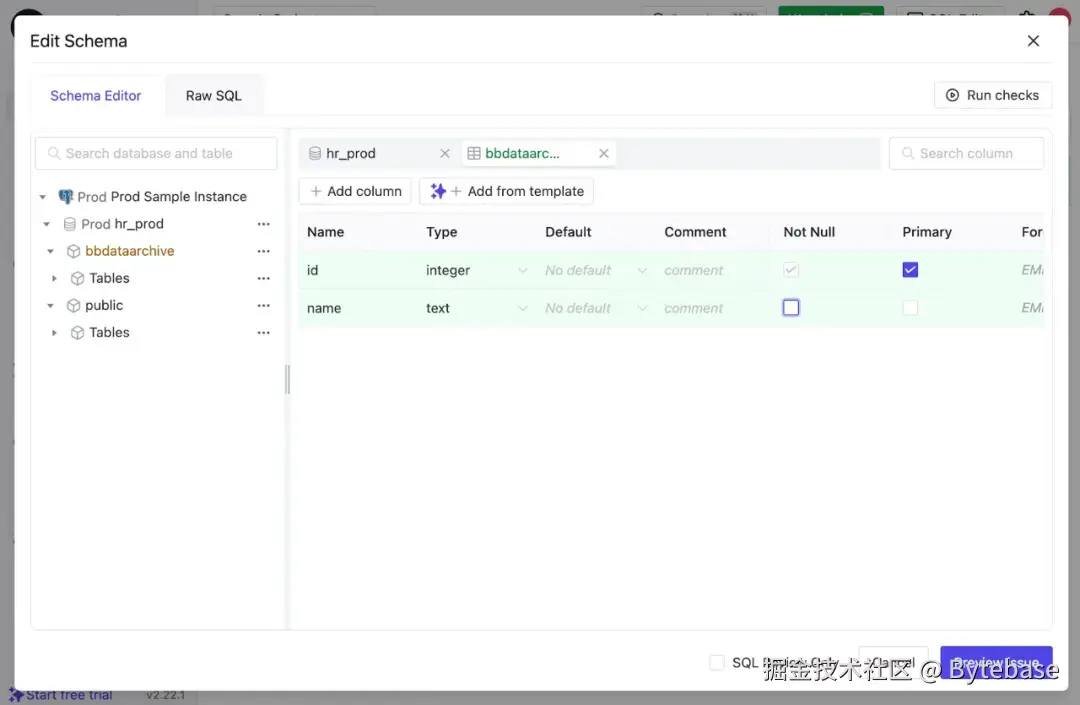
Task: Click sparkle icon on Add from template
Action: (438, 191)
